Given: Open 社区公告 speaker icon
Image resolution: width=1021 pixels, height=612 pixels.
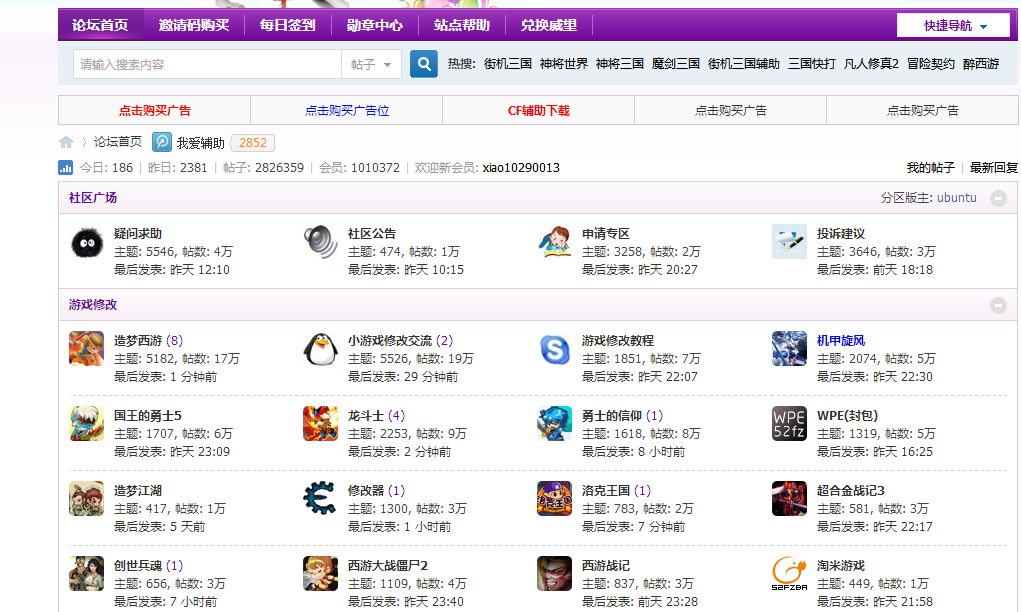Looking at the screenshot, I should click(320, 242).
